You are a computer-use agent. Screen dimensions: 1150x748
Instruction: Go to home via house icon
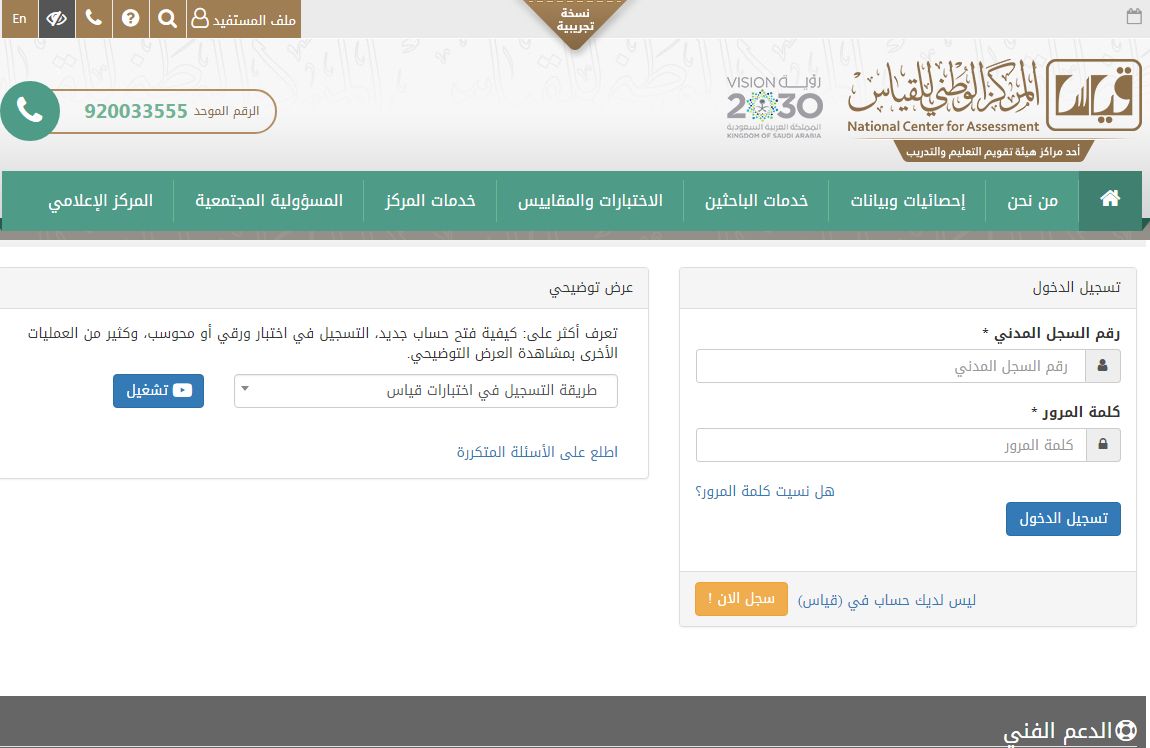tap(1110, 199)
